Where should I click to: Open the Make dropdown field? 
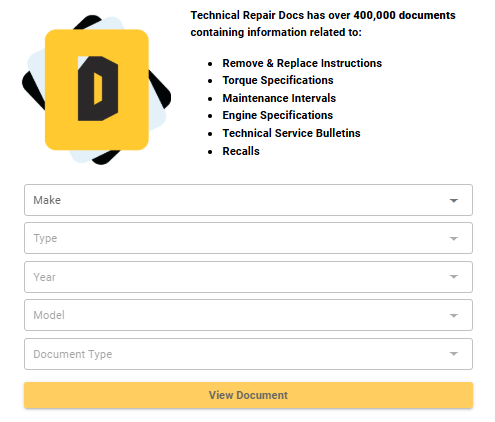(248, 200)
